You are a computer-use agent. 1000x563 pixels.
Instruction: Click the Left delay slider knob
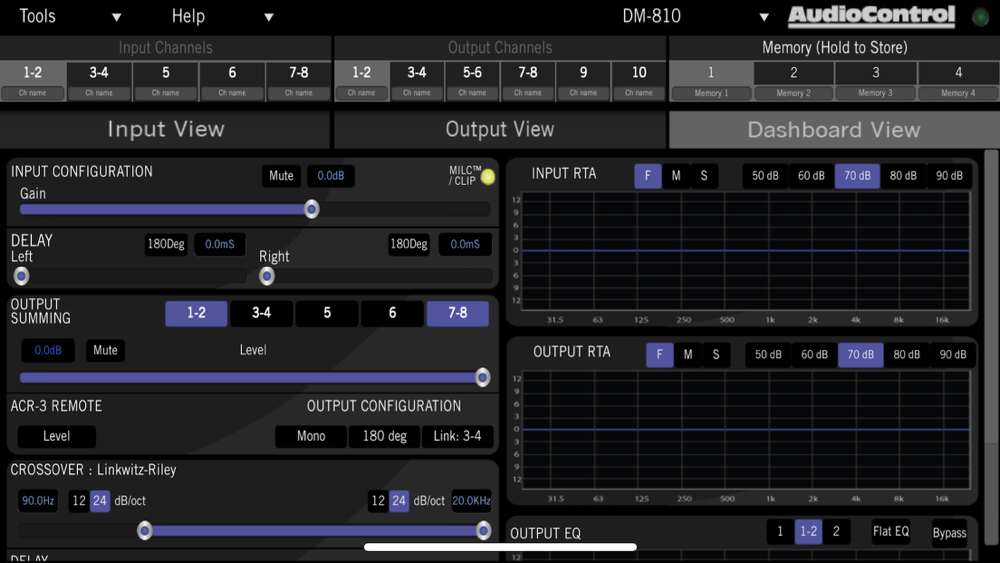tap(21, 276)
